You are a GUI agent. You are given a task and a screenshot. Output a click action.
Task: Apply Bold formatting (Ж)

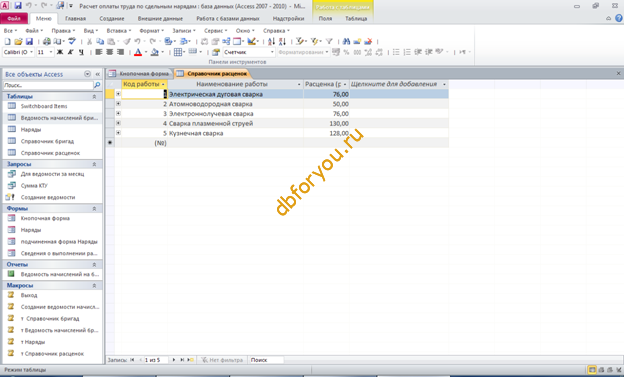coord(60,52)
